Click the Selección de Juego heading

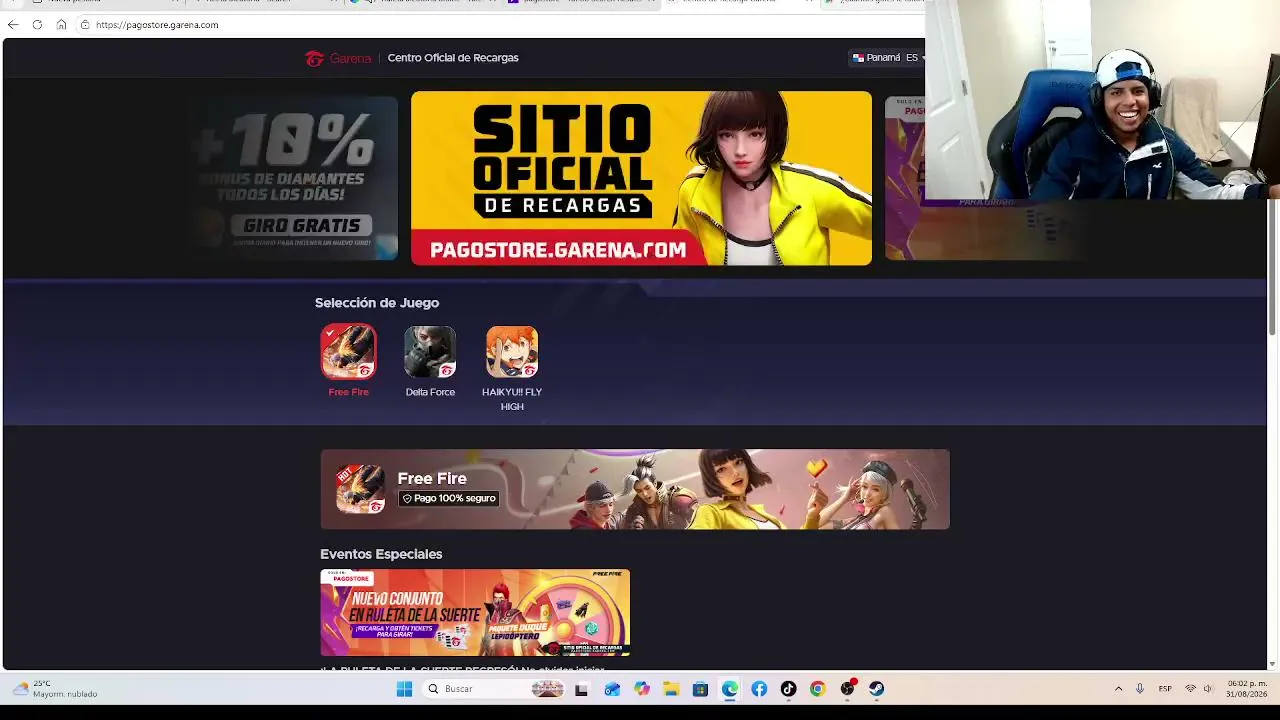point(377,303)
